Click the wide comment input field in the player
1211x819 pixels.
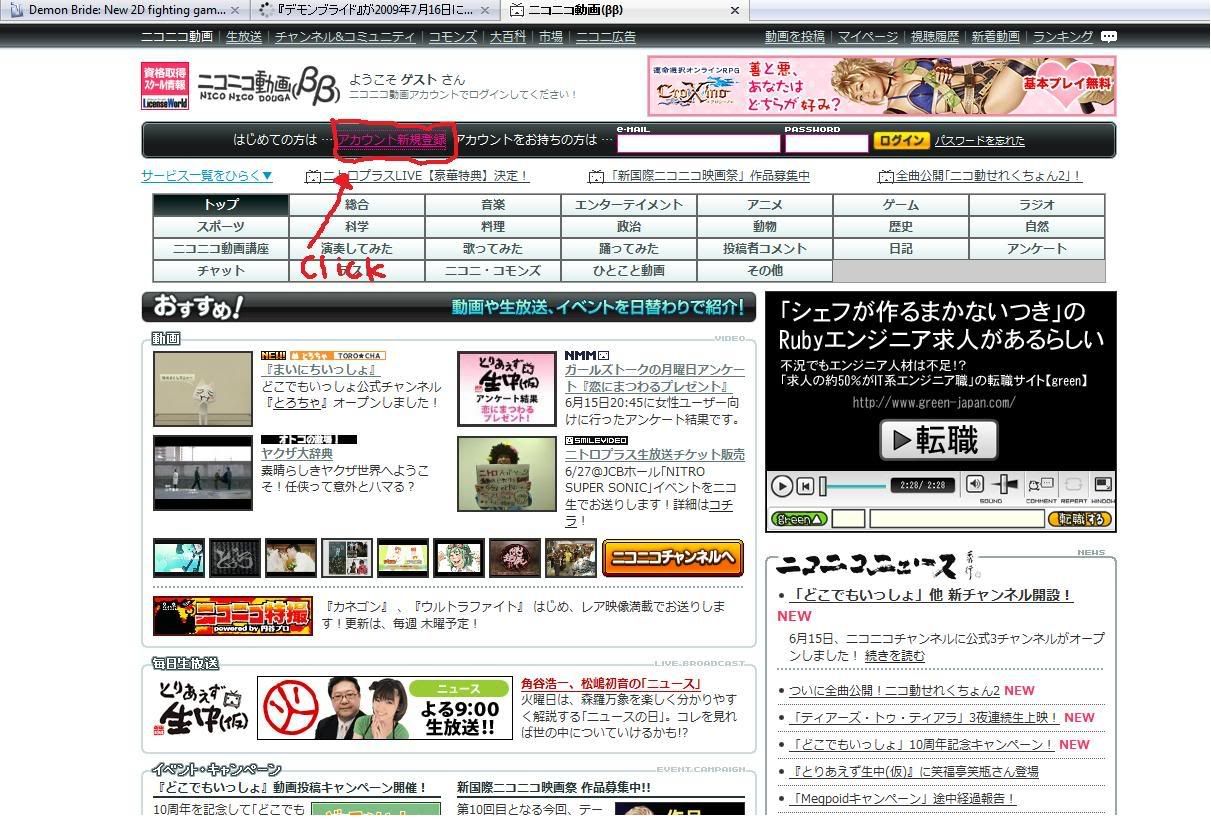point(956,519)
